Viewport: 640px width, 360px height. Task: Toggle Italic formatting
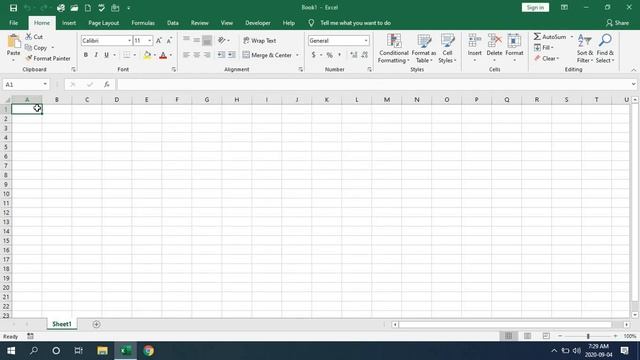coord(96,55)
